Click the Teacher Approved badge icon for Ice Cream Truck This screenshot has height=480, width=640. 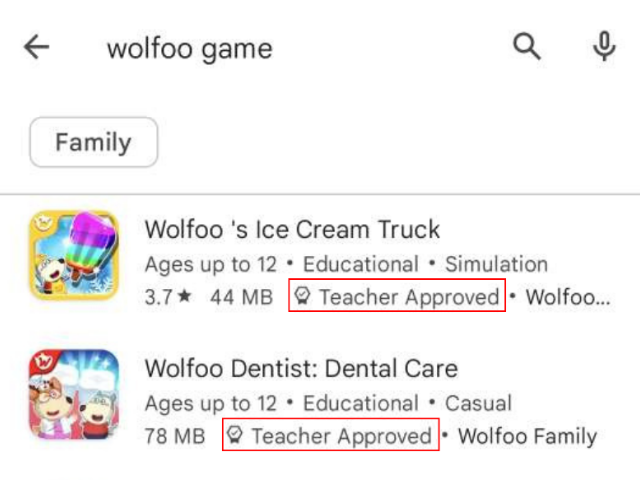(302, 296)
